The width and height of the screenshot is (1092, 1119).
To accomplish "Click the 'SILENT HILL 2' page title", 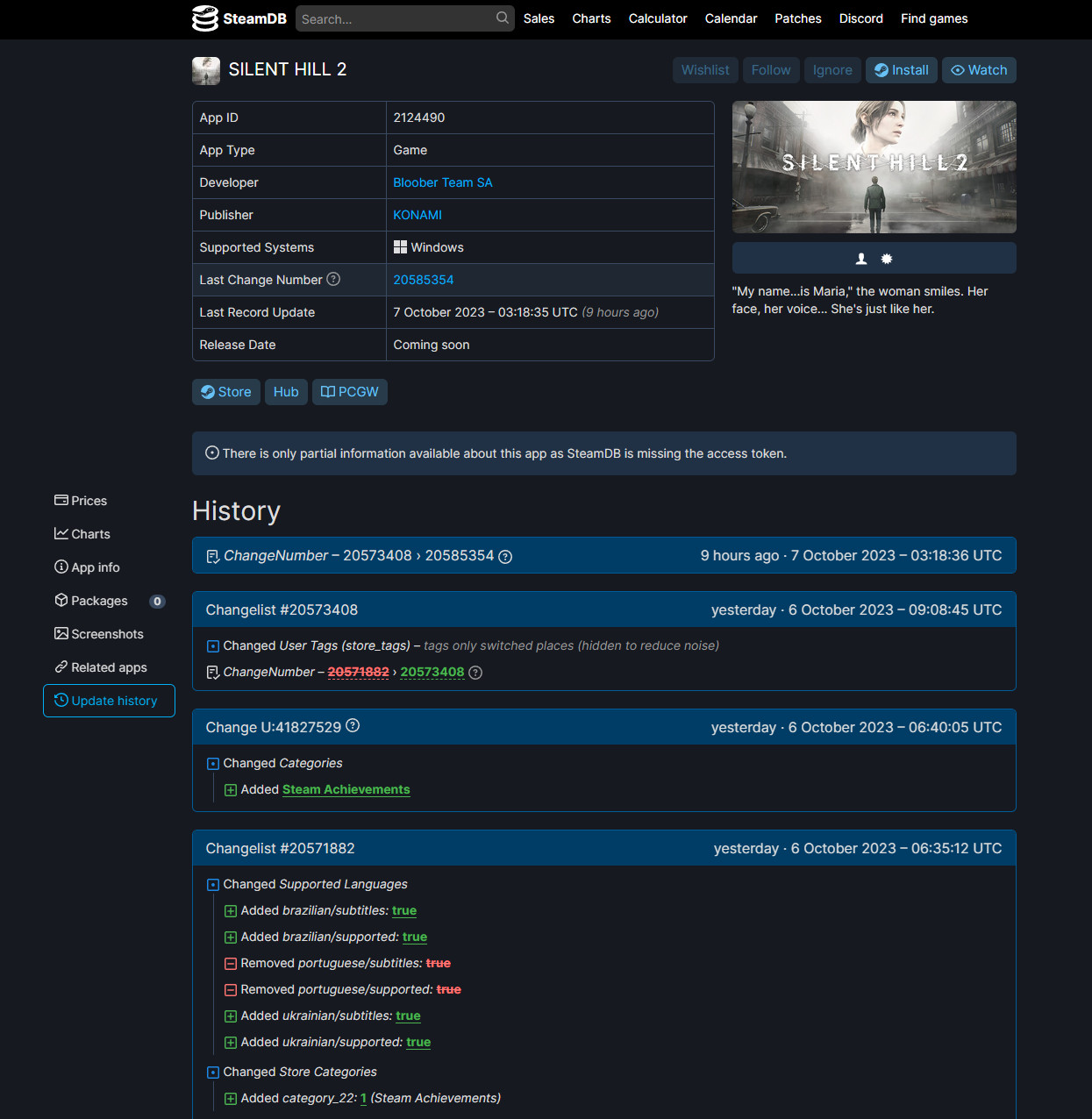I will click(288, 69).
